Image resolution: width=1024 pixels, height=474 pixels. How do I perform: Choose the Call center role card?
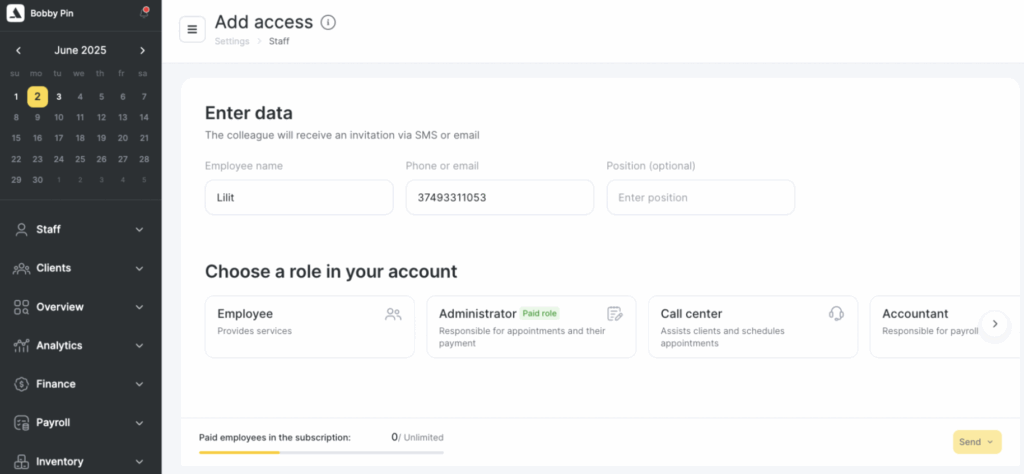click(752, 326)
